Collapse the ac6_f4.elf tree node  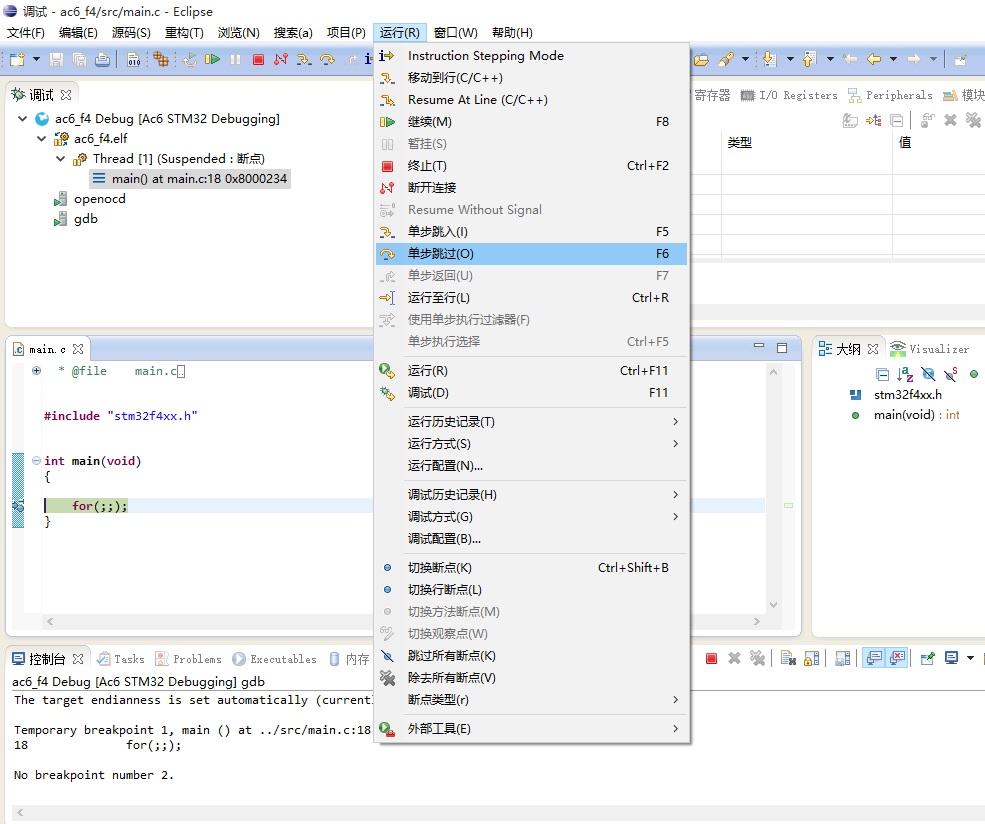[41, 139]
